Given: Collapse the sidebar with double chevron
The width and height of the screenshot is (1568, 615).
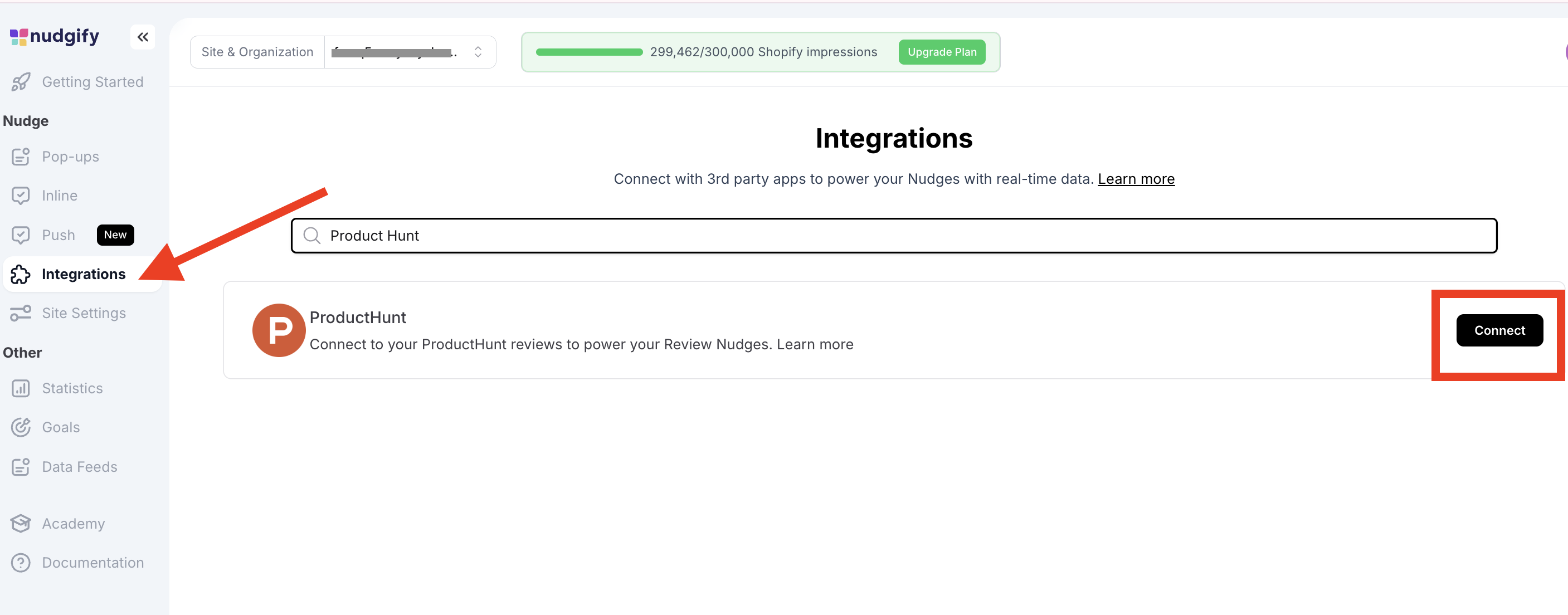Looking at the screenshot, I should point(143,37).
